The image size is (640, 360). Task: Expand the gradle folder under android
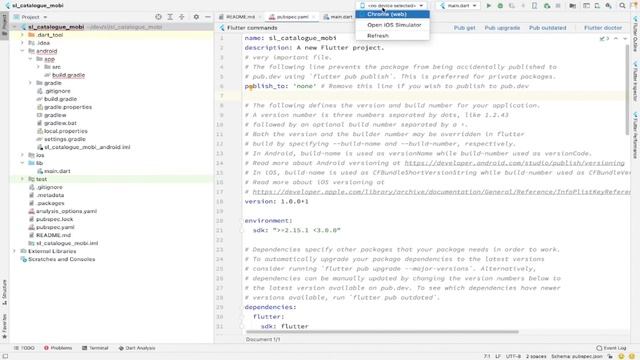tap(30, 83)
